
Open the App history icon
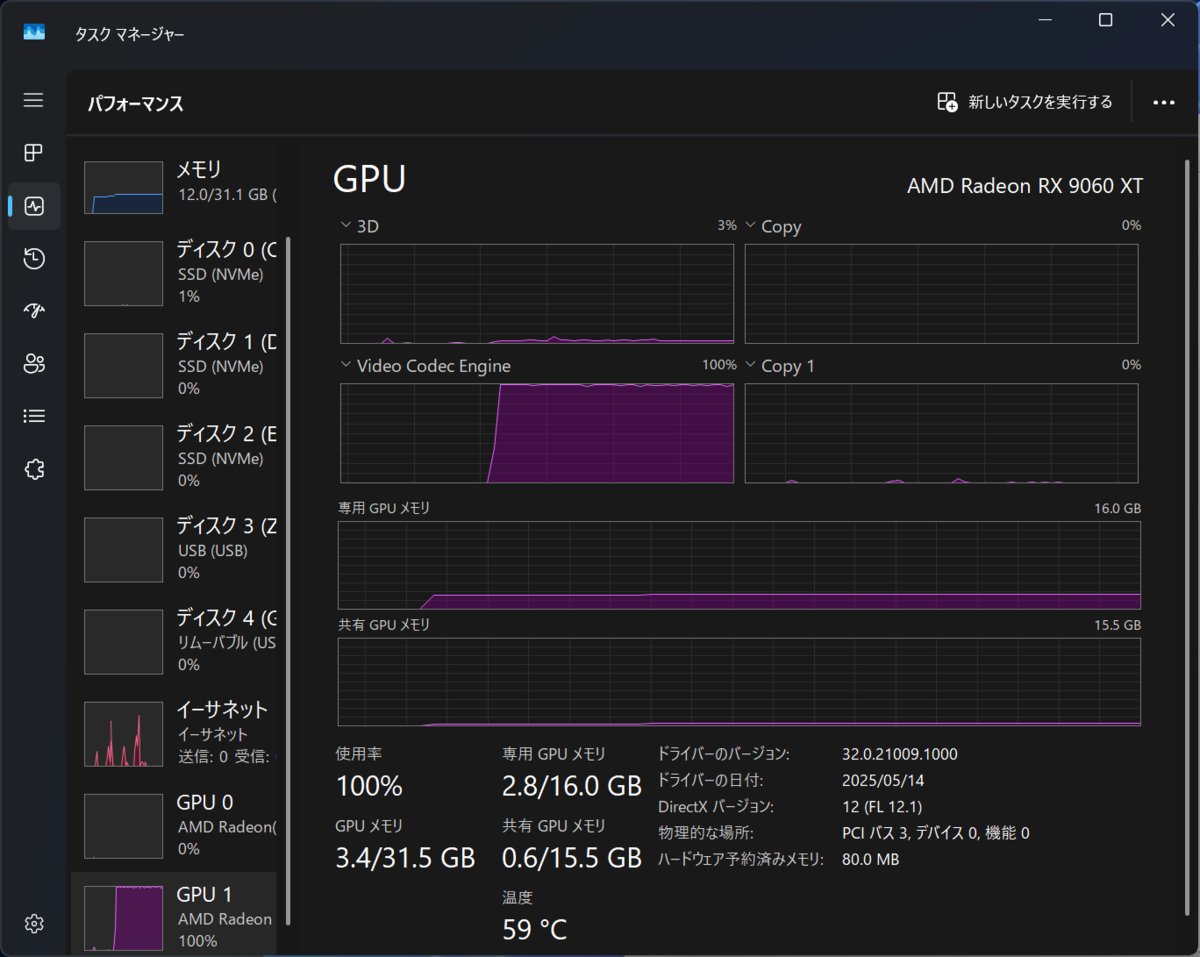[x=34, y=259]
